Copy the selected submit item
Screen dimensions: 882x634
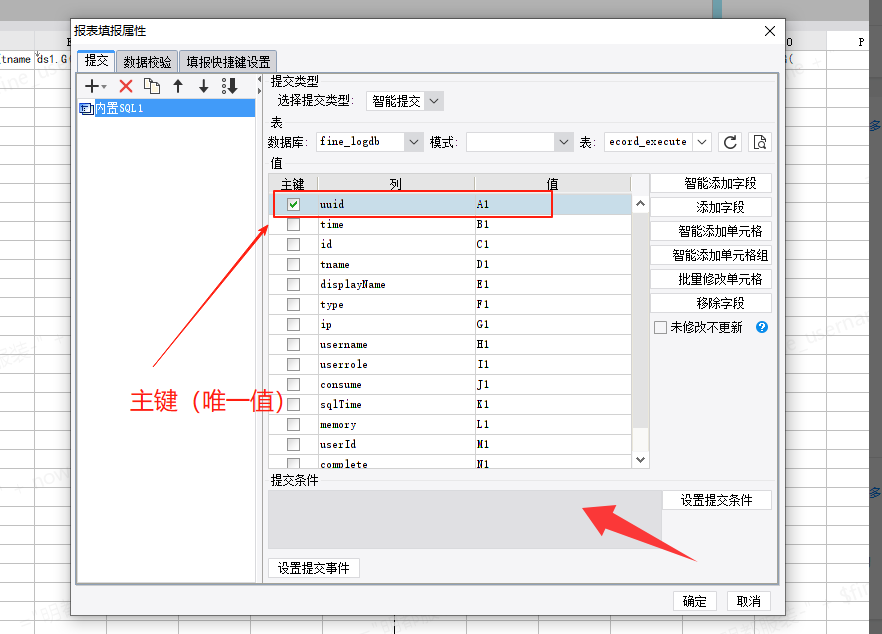tap(152, 86)
